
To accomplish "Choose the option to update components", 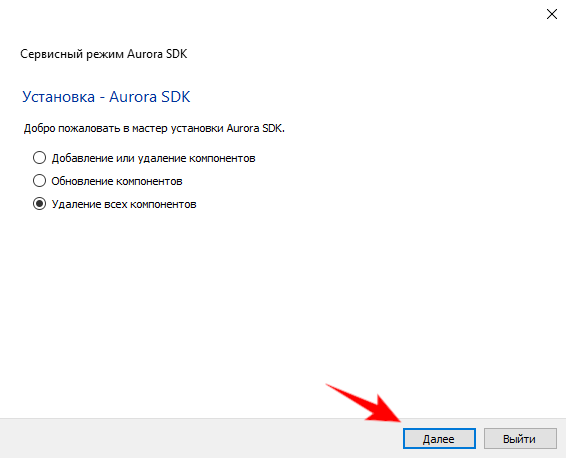I will coord(39,180).
